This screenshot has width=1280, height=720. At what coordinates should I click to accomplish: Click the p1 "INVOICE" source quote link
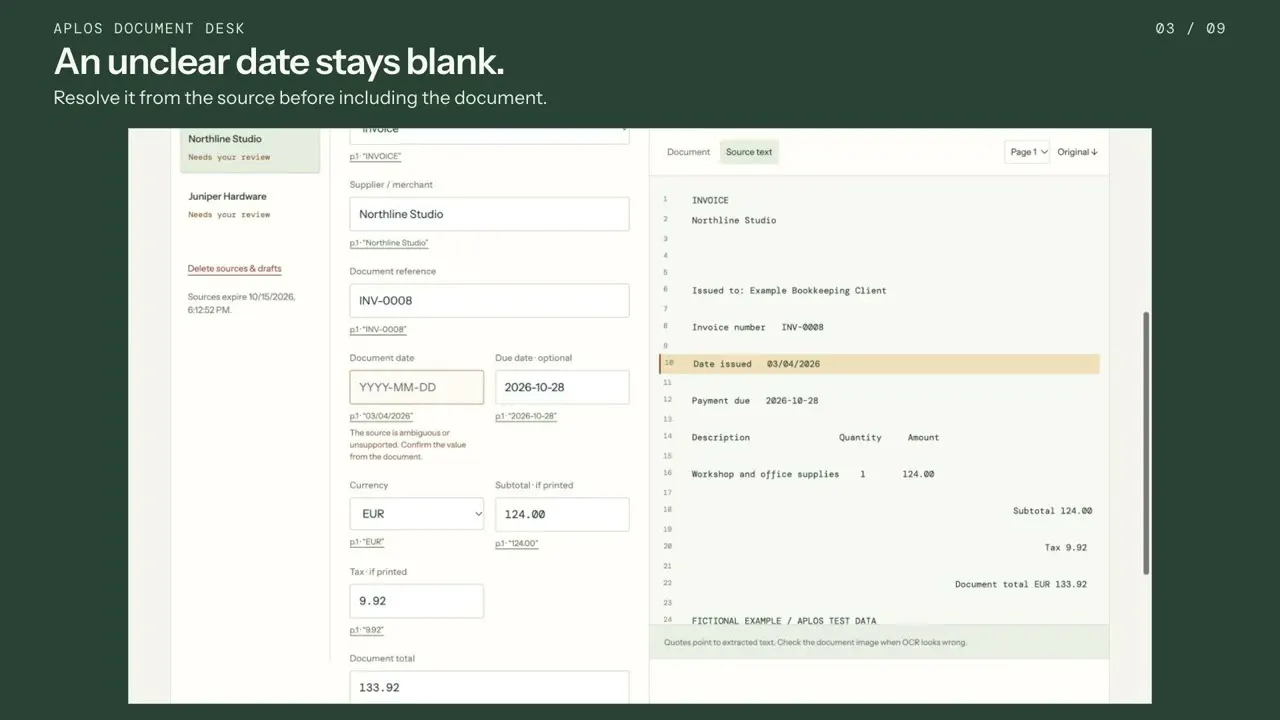click(375, 157)
